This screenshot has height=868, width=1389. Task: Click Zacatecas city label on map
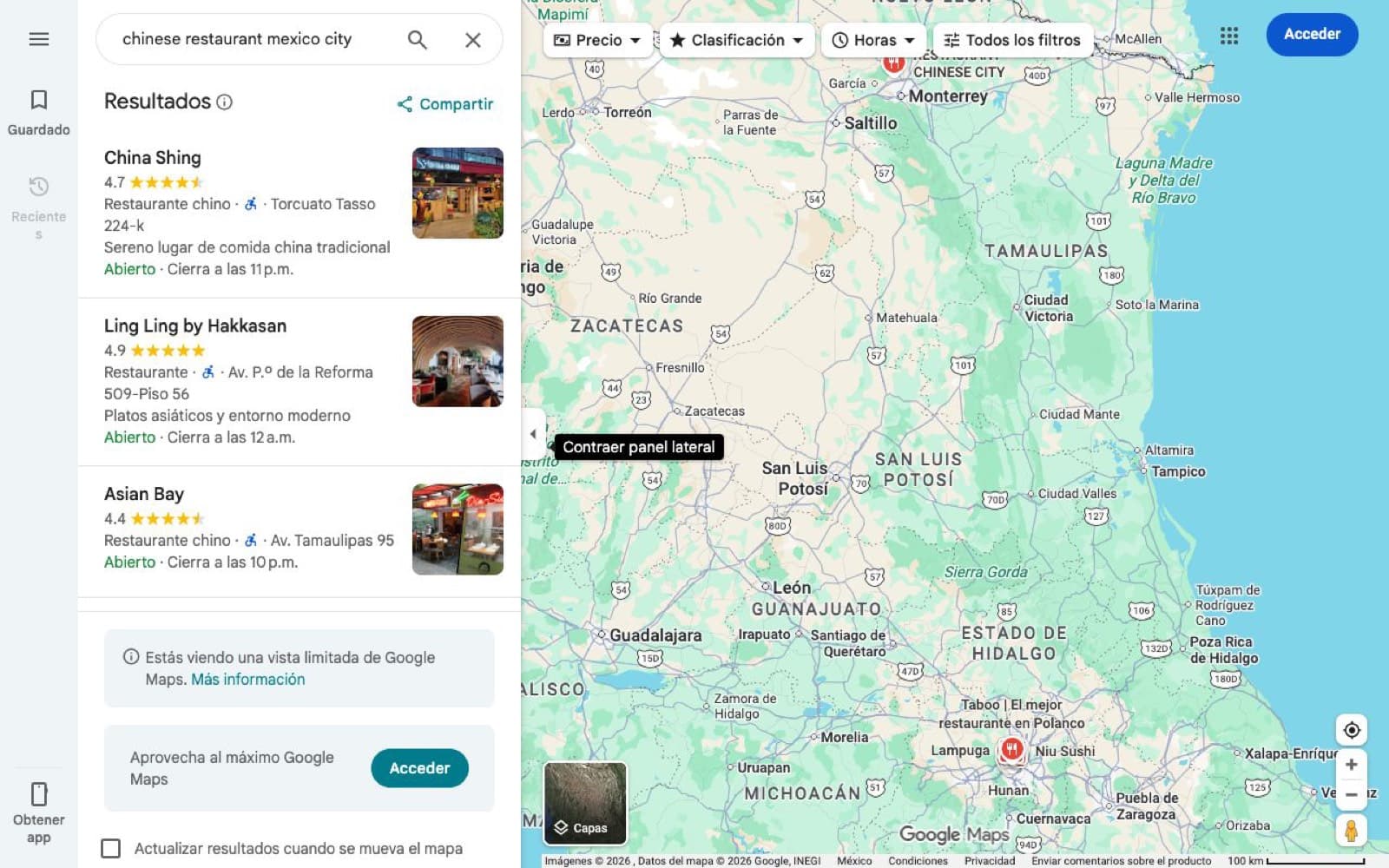click(714, 411)
